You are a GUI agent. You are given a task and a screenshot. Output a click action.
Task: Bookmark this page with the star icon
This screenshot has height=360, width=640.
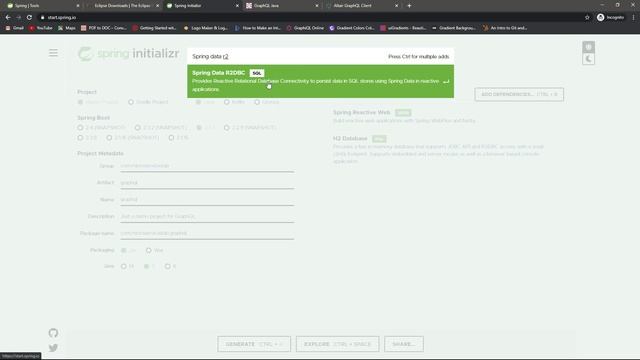pos(587,17)
